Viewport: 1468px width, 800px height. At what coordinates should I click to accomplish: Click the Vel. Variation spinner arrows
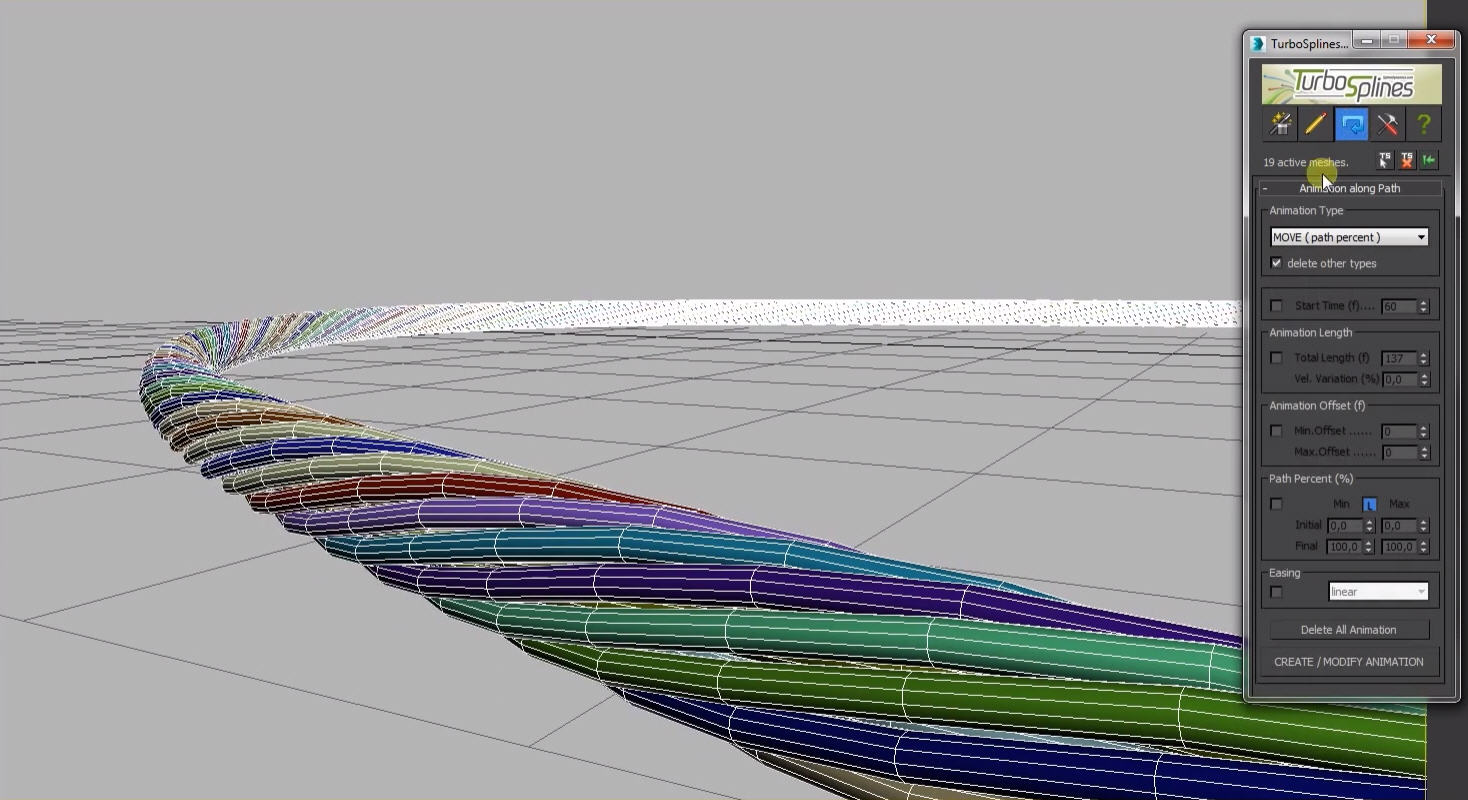tap(1424, 379)
